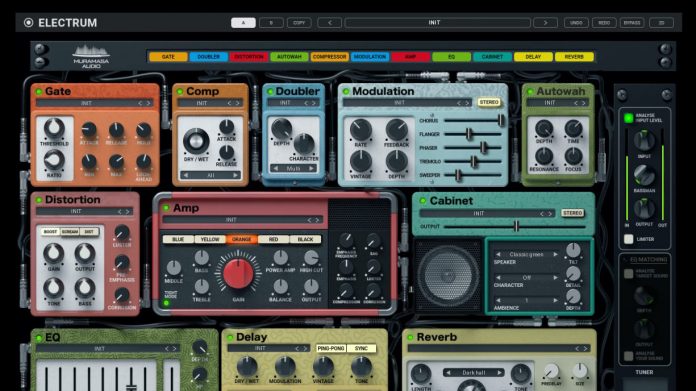
Task: Next Cabinet Speaker type arrow
Action: tap(555, 254)
